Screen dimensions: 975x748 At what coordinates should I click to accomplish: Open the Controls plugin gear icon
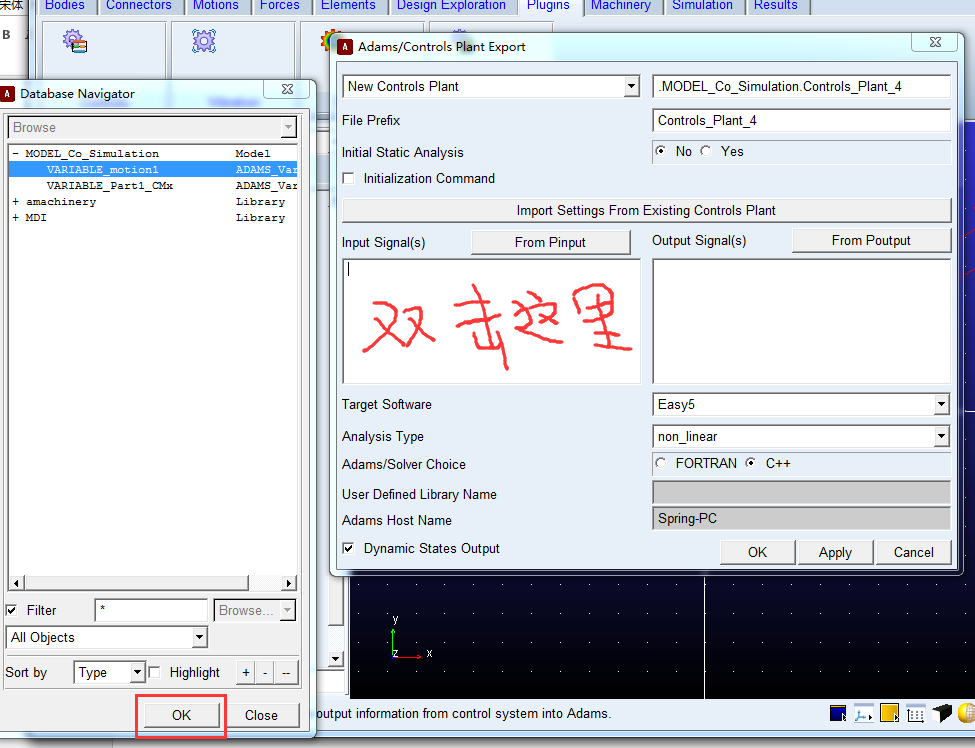[75, 41]
